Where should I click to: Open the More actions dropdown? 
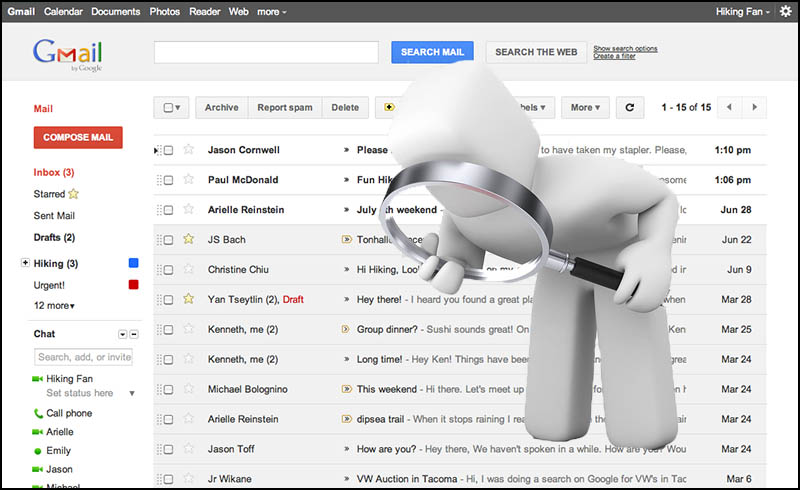coord(585,107)
